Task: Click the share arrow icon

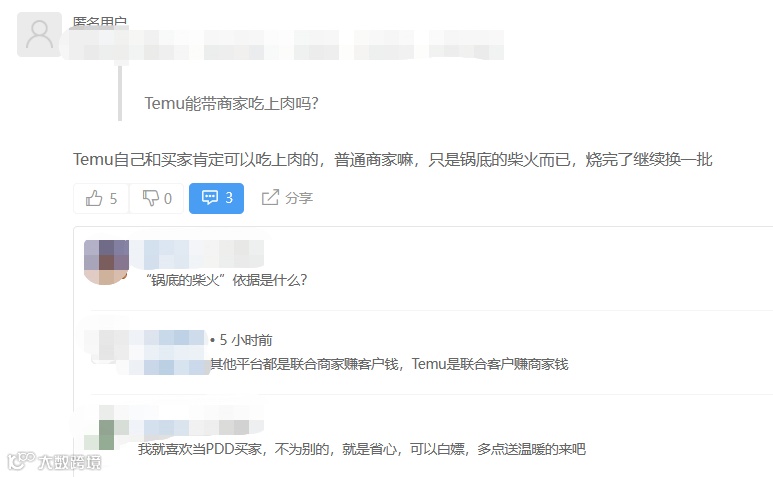Action: (270, 198)
